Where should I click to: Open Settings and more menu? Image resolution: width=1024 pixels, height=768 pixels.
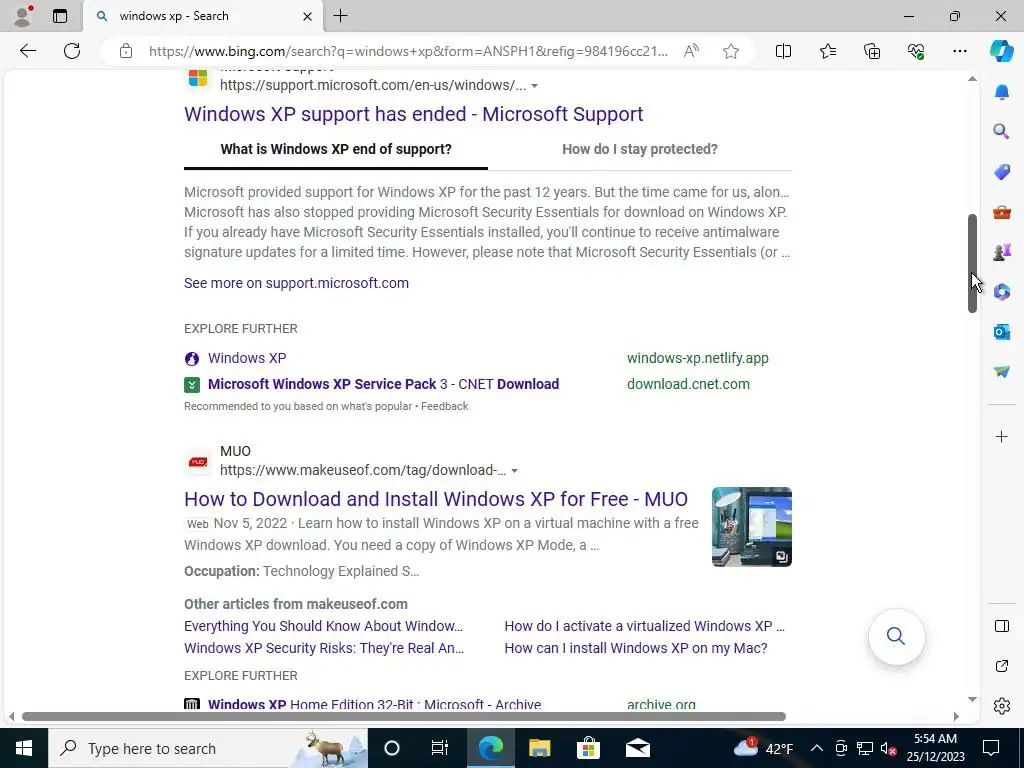tap(959, 51)
